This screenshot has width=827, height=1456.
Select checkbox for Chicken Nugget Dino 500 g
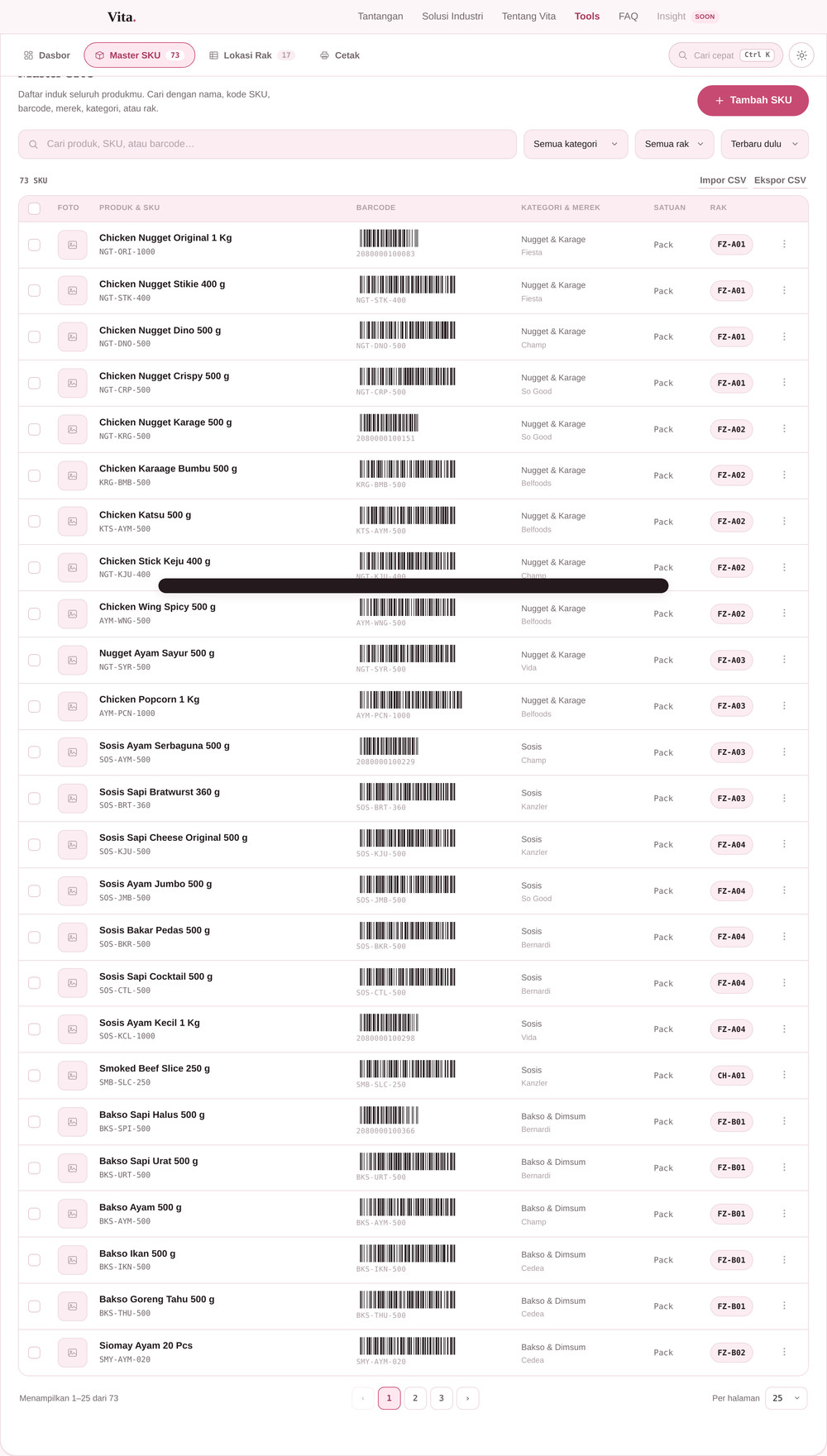[x=34, y=337]
